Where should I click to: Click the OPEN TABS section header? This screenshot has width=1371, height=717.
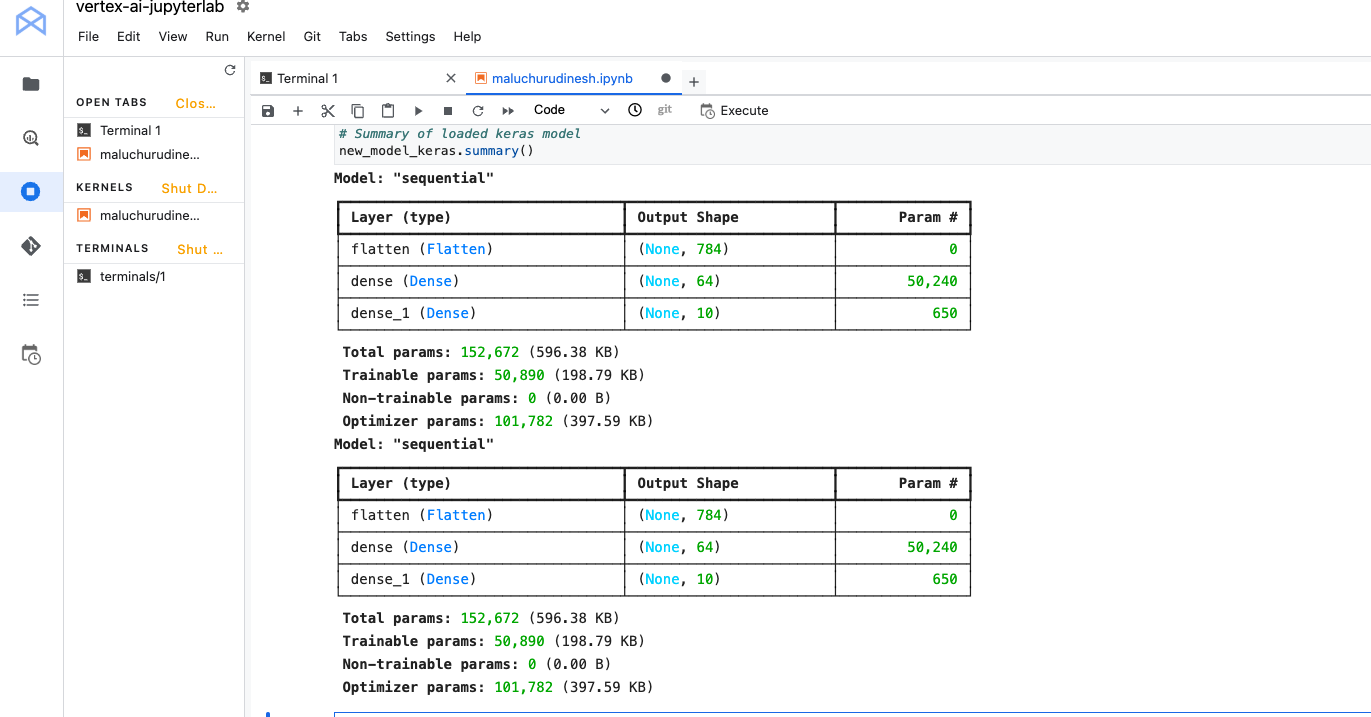[111, 102]
